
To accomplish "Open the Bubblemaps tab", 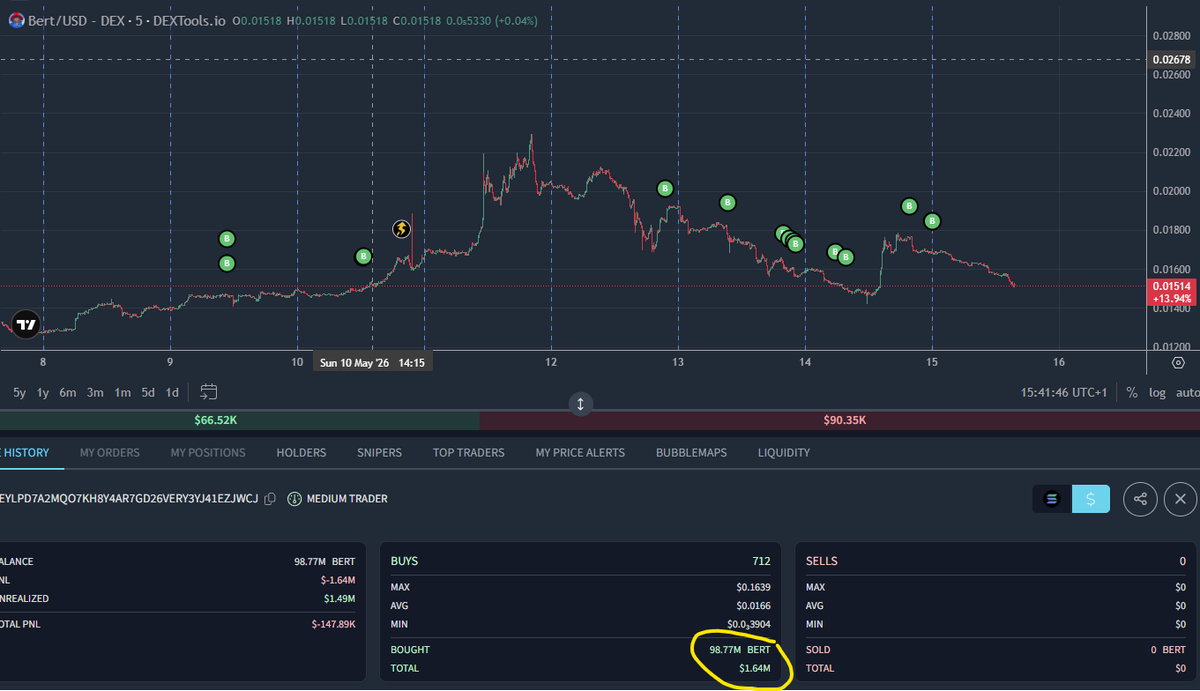I will point(691,452).
